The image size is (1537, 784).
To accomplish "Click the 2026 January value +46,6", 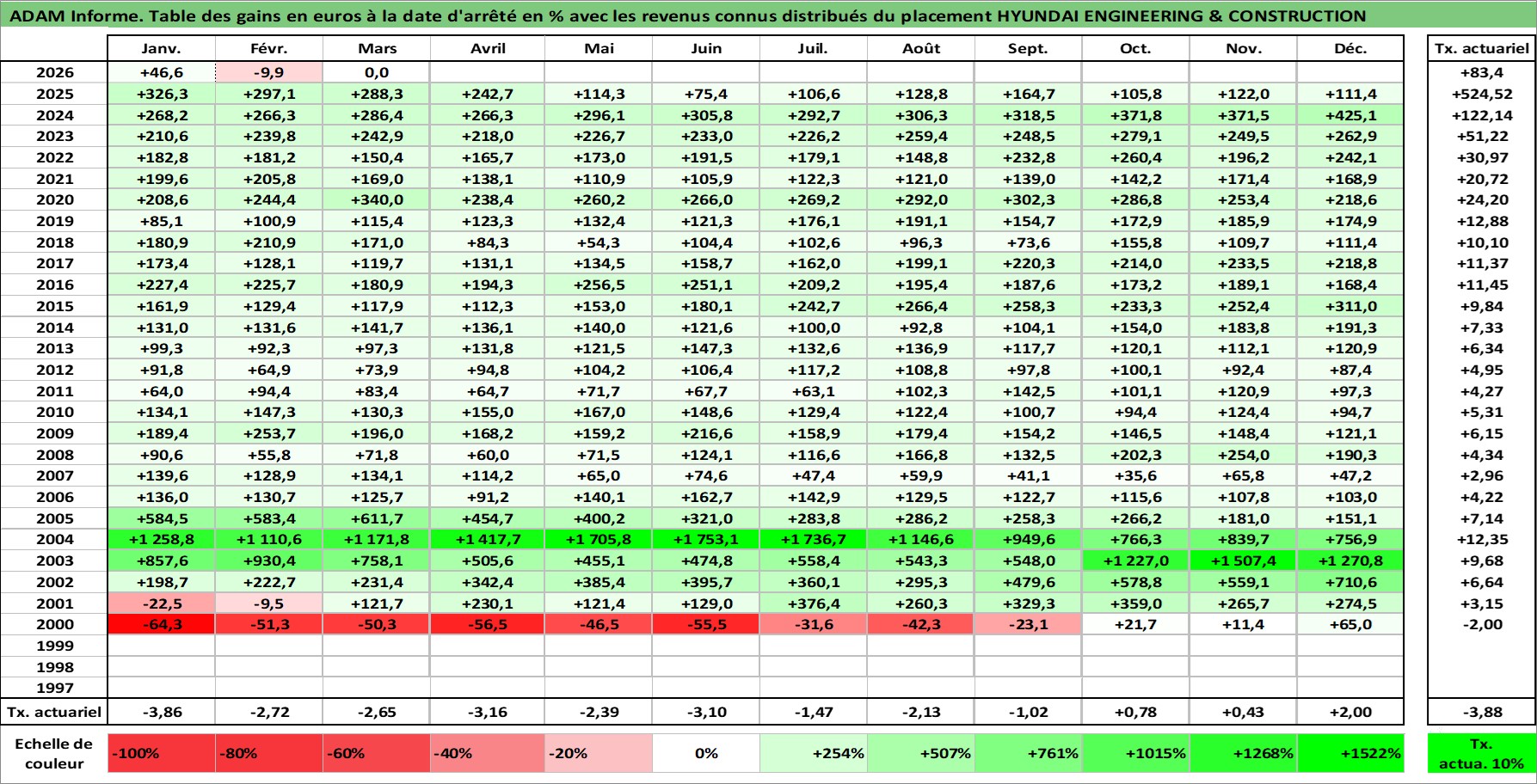I will (x=161, y=73).
